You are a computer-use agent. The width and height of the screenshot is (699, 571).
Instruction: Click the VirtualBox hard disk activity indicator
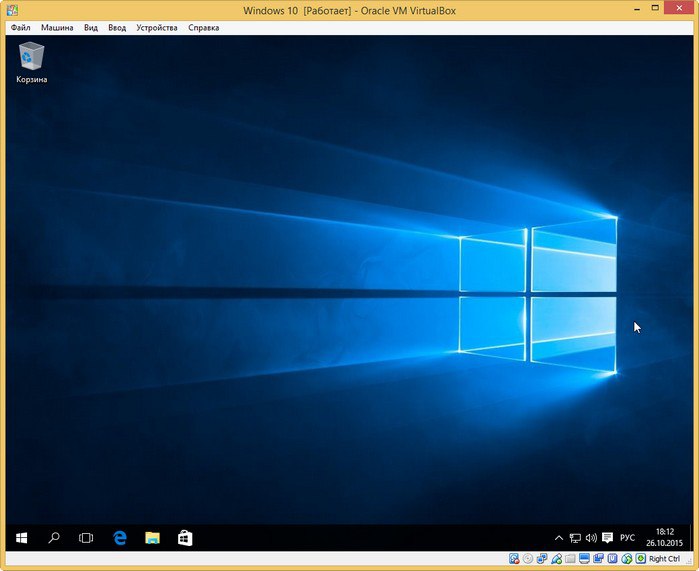coord(514,559)
